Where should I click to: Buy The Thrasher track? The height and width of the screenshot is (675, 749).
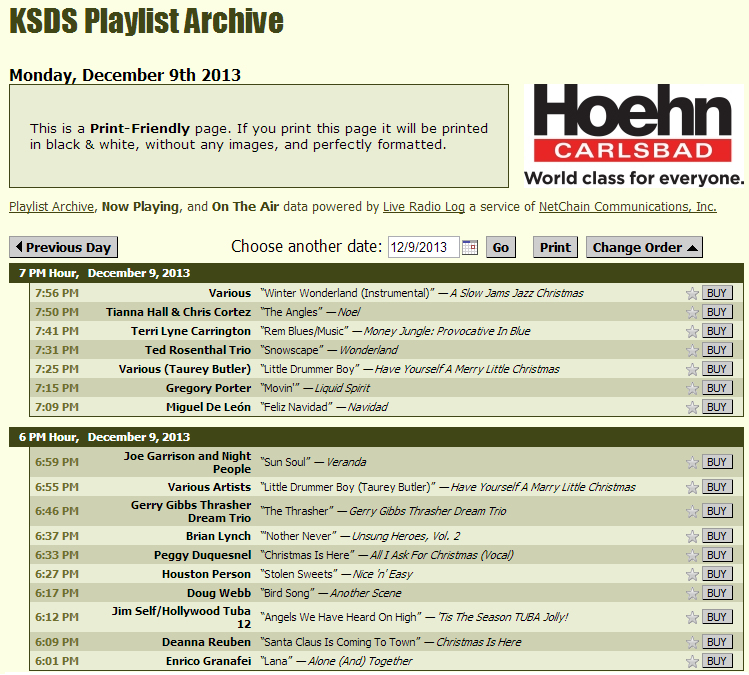click(x=717, y=511)
